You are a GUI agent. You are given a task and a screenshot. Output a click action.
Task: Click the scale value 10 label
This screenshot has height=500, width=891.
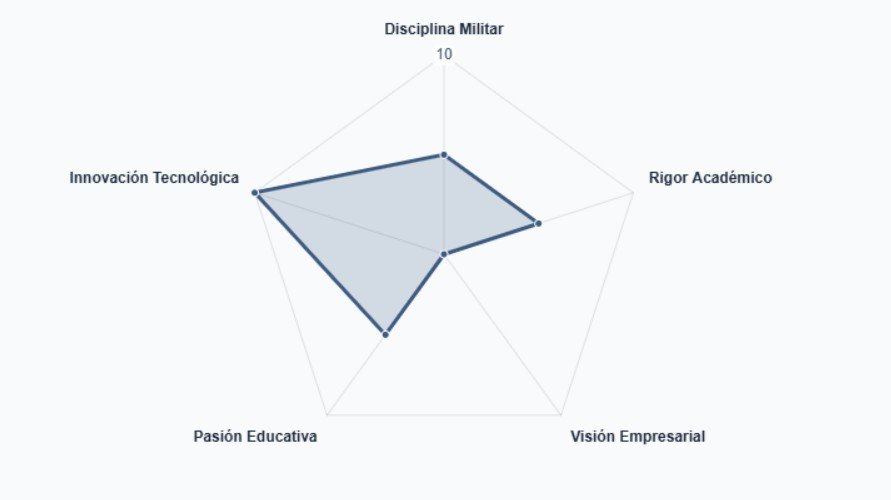[444, 54]
